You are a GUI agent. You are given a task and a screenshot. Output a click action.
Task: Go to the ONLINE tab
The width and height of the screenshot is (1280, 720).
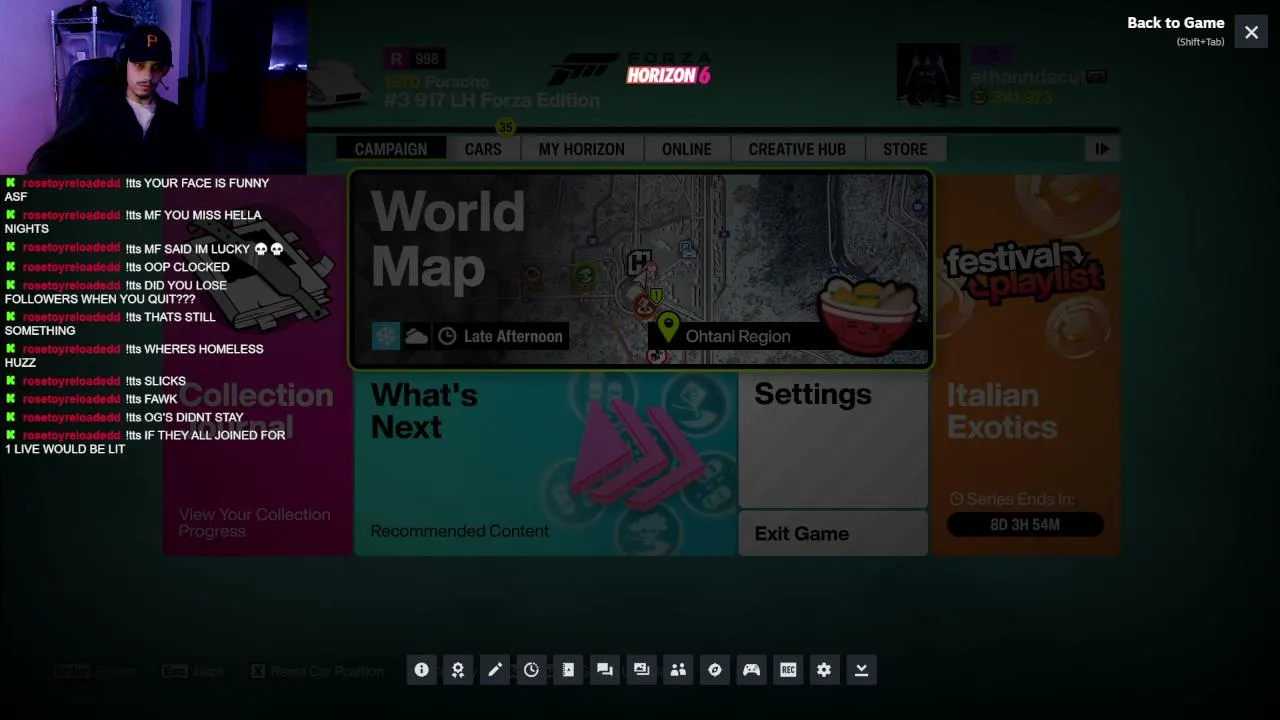point(687,149)
